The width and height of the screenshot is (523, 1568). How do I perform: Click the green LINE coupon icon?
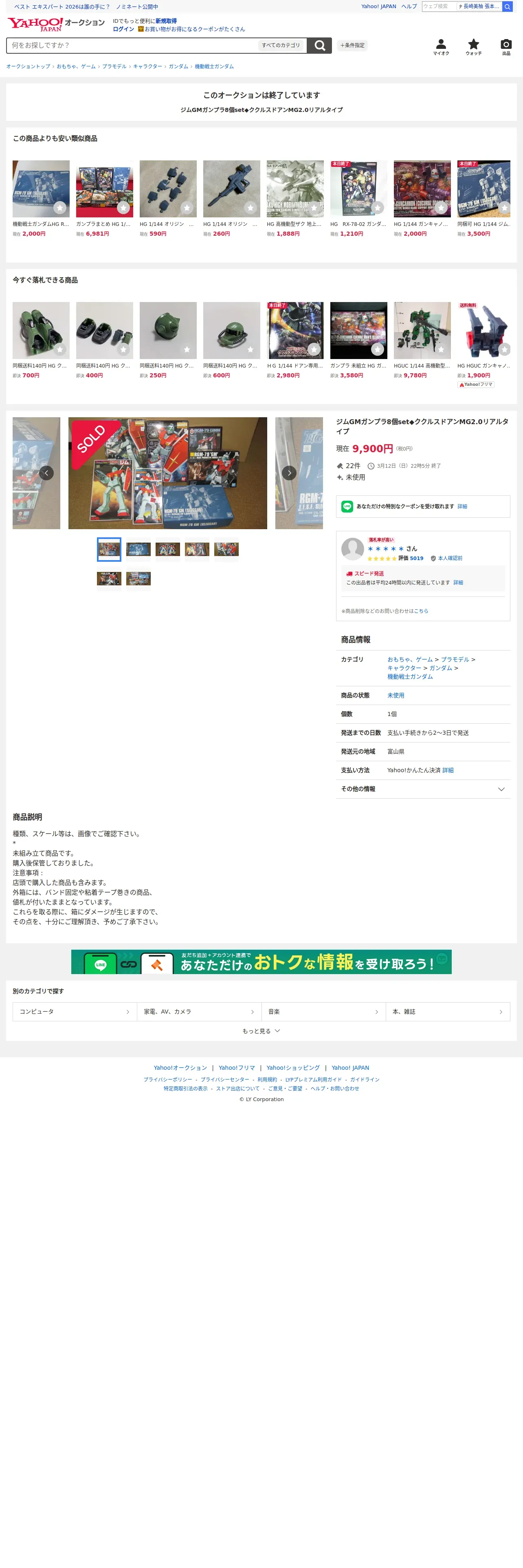click(347, 506)
